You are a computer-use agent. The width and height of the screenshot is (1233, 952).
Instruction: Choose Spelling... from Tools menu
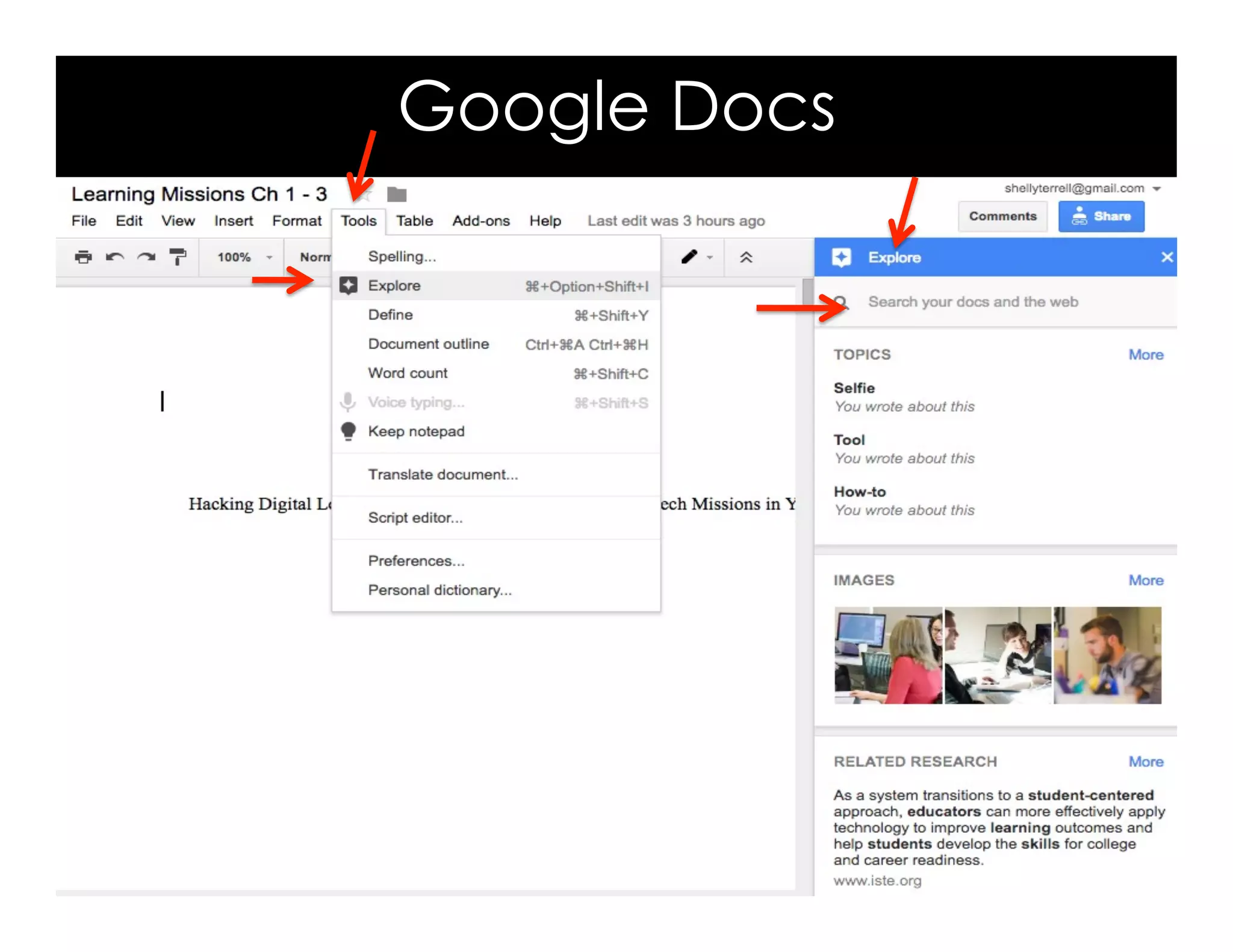pyautogui.click(x=496, y=256)
